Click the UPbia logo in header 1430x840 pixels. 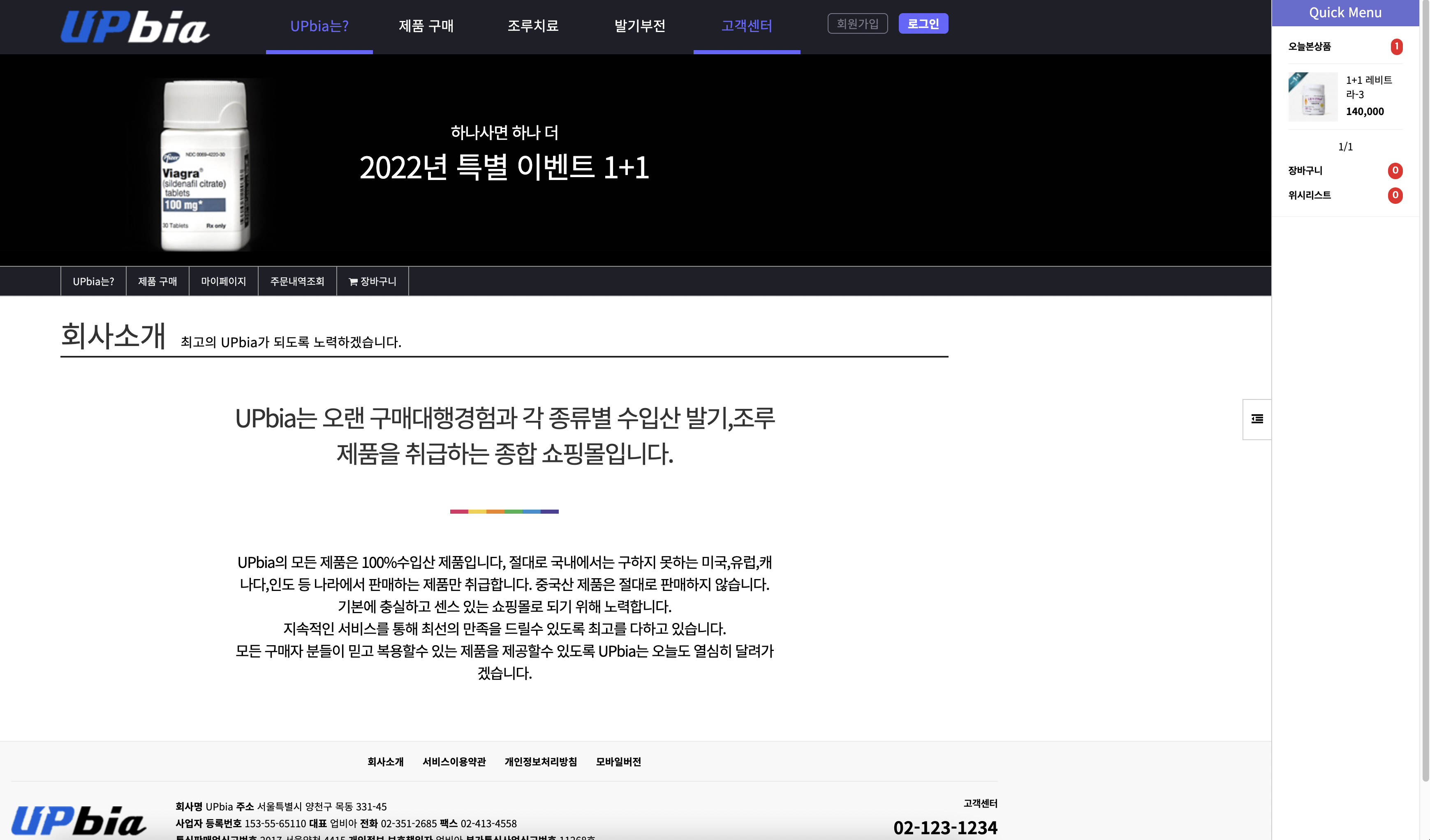point(135,26)
